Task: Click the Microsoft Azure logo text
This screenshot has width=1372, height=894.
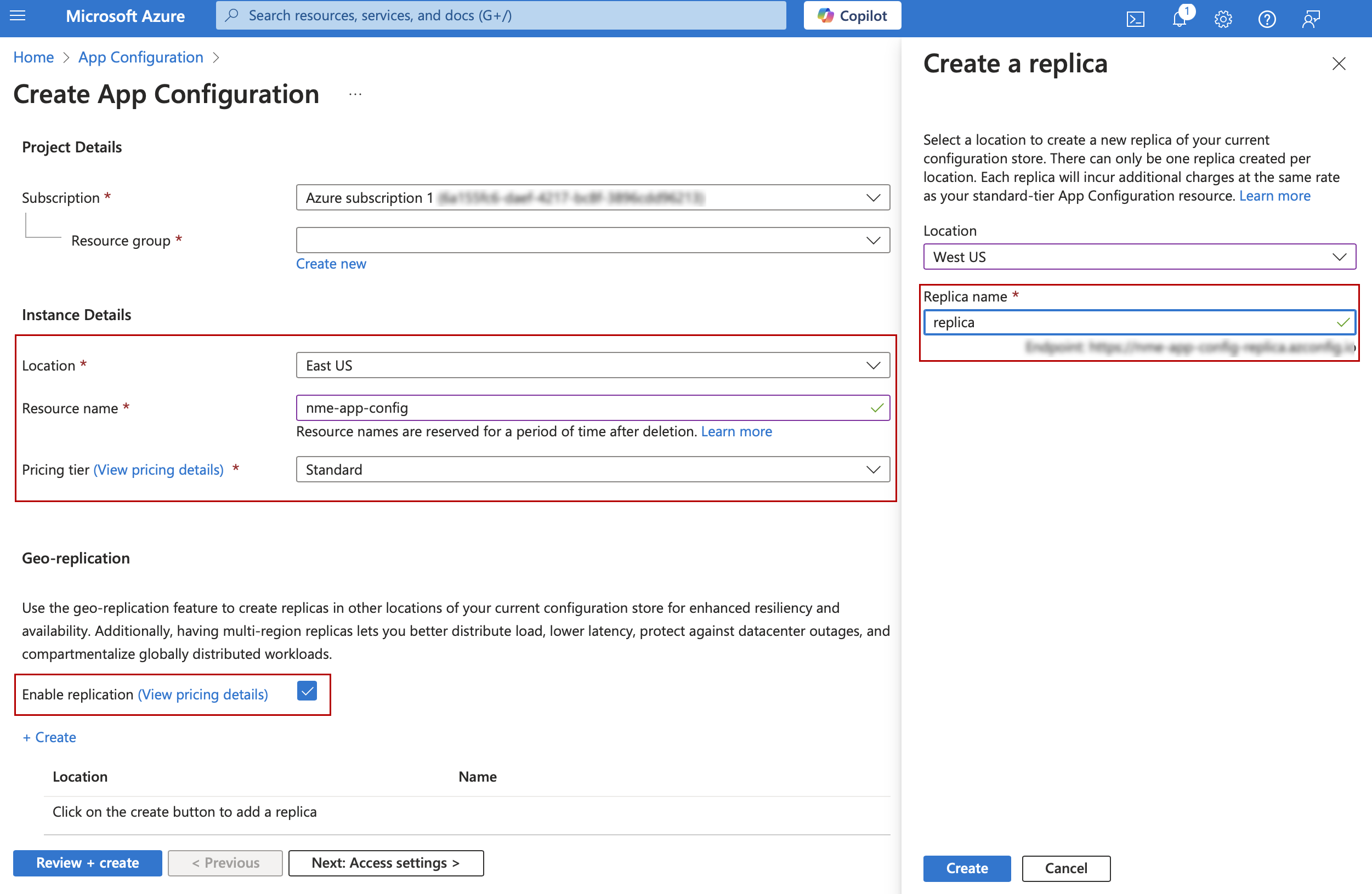Action: point(125,15)
